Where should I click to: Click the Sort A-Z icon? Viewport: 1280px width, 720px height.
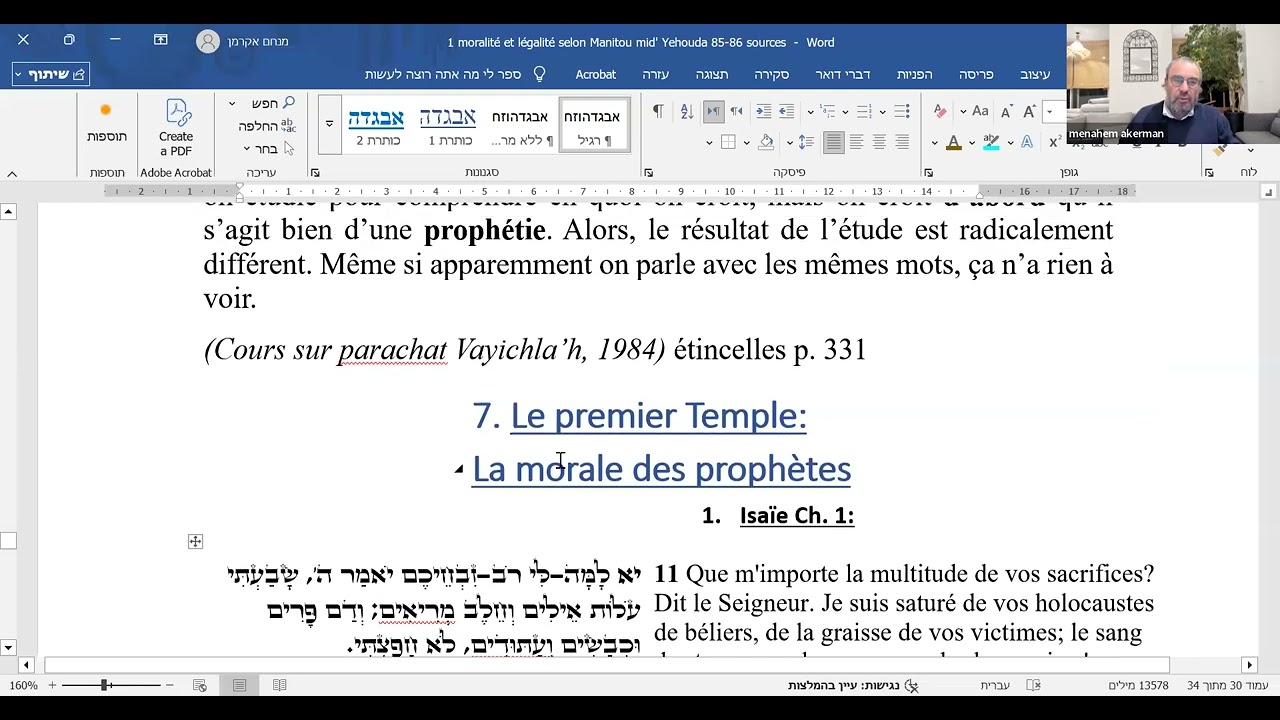tap(687, 112)
